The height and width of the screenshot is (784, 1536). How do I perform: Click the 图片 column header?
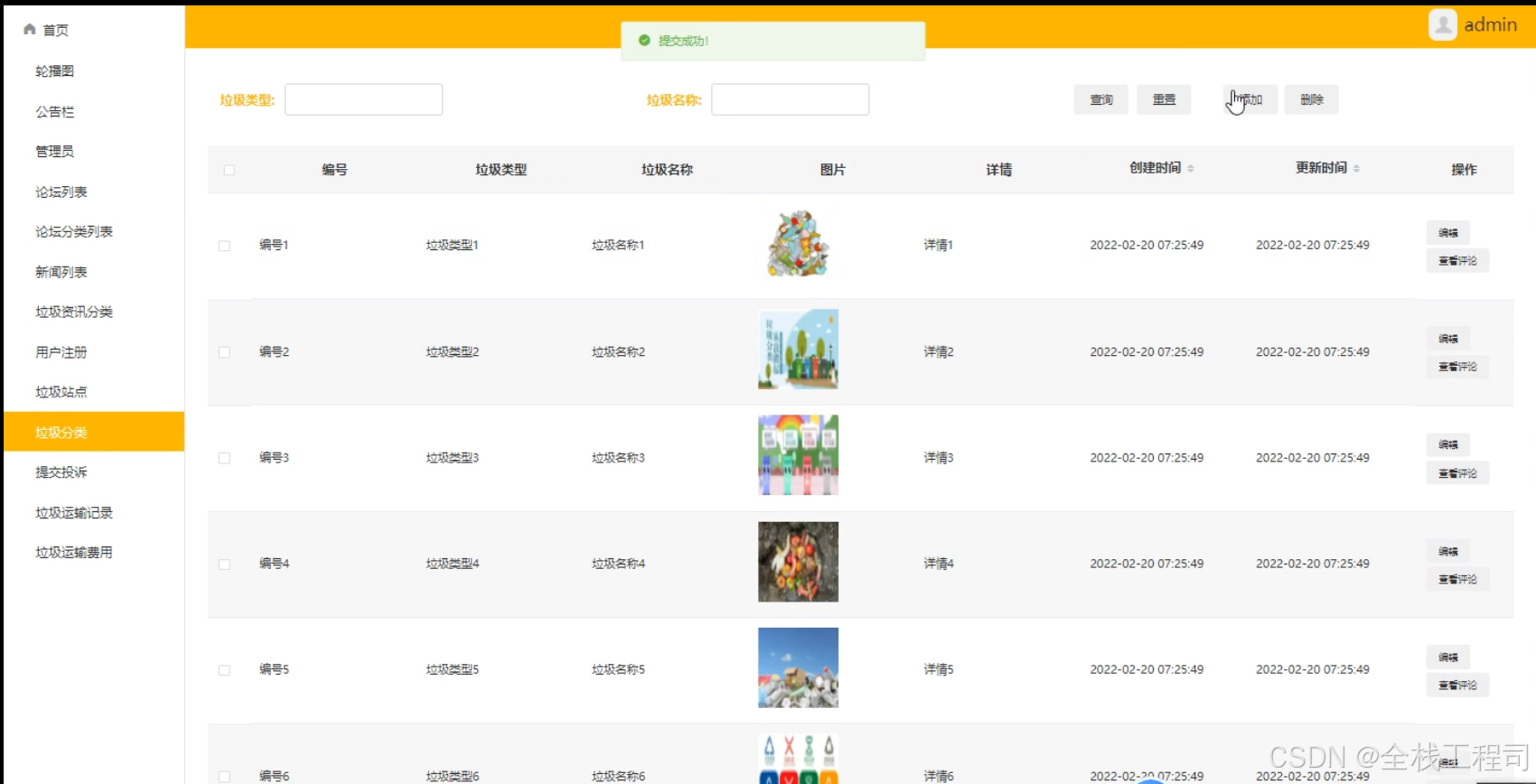pyautogui.click(x=832, y=170)
